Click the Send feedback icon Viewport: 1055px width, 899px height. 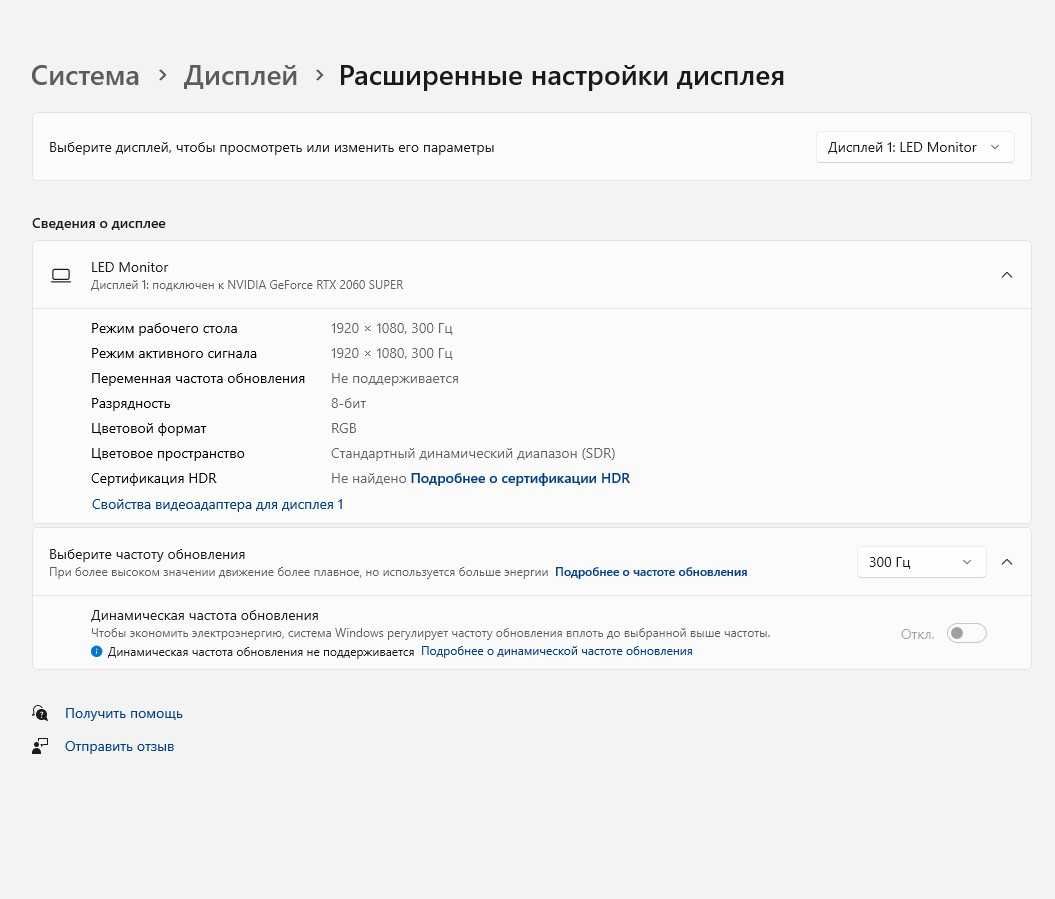pos(40,746)
